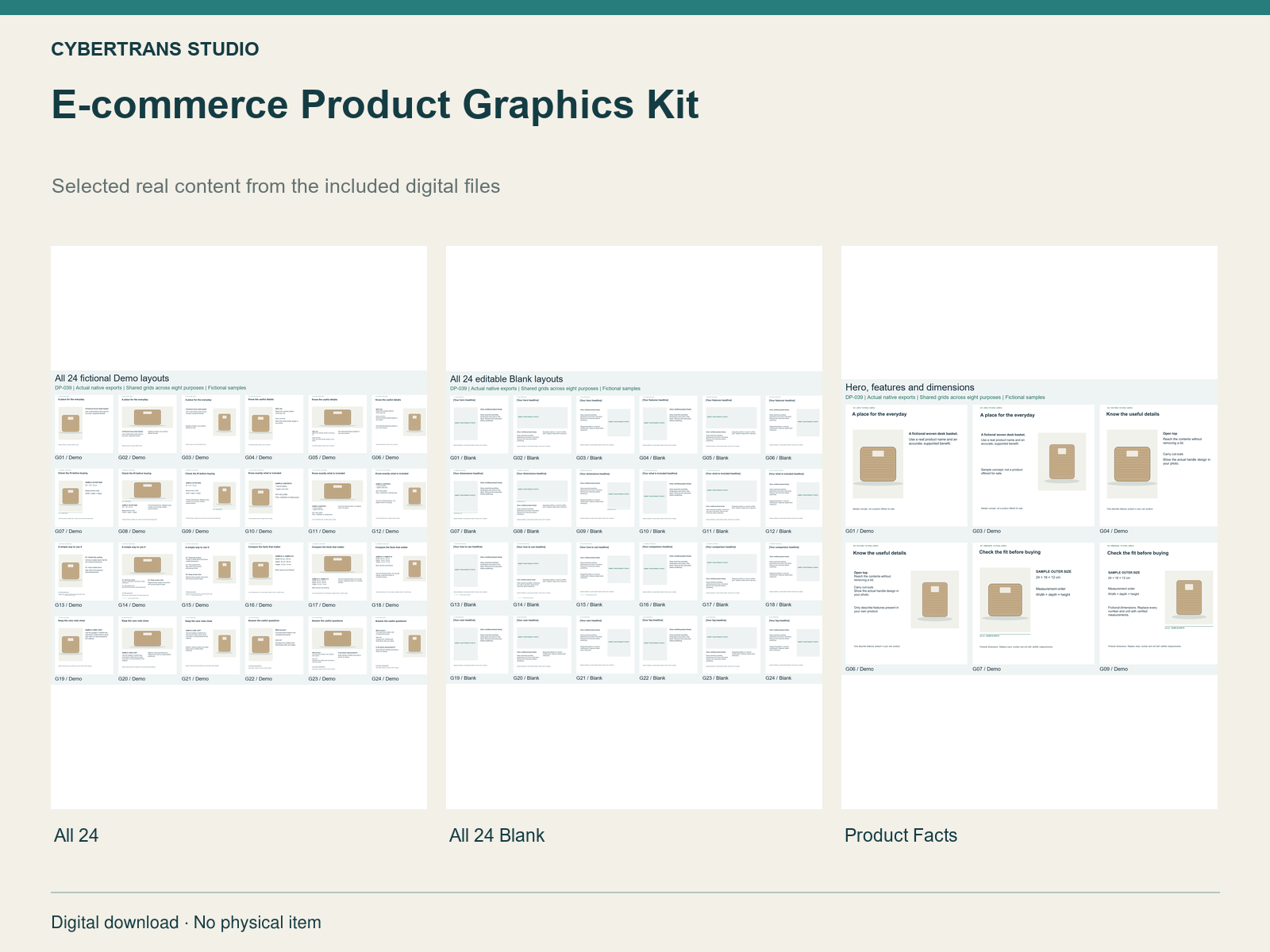Screen dimensions: 1270x952
Task: Select G01 / Blank thumbnail
Action: point(479,424)
